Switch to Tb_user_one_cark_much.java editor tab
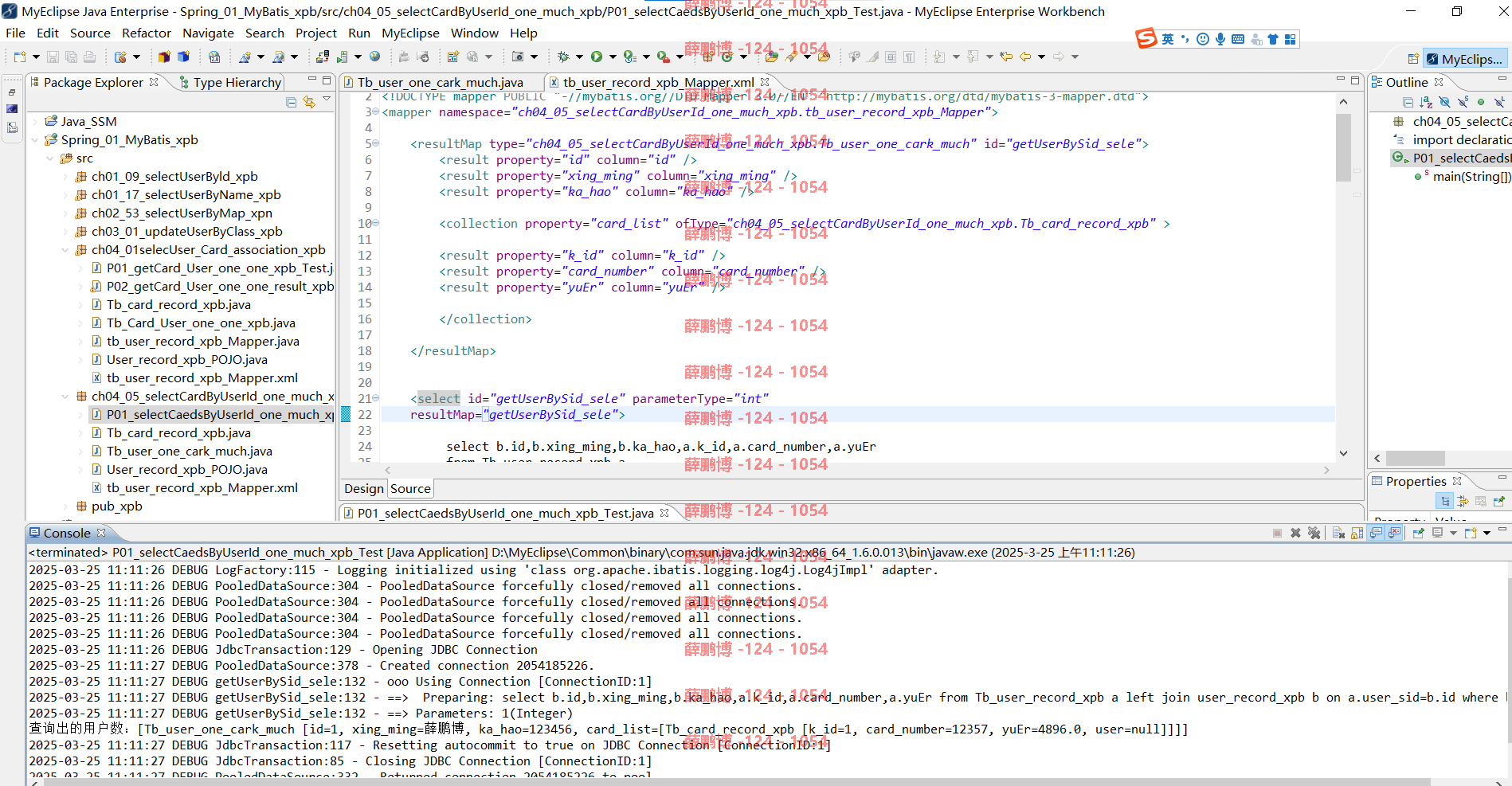The height and width of the screenshot is (786, 1512). click(x=433, y=82)
